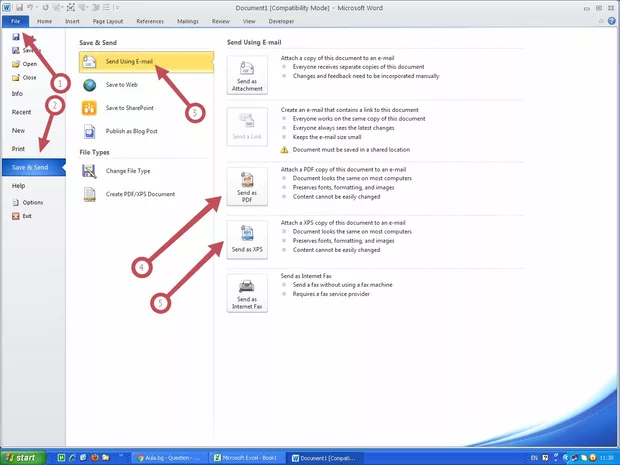Click the Send as Internet Fax button

tap(247, 293)
